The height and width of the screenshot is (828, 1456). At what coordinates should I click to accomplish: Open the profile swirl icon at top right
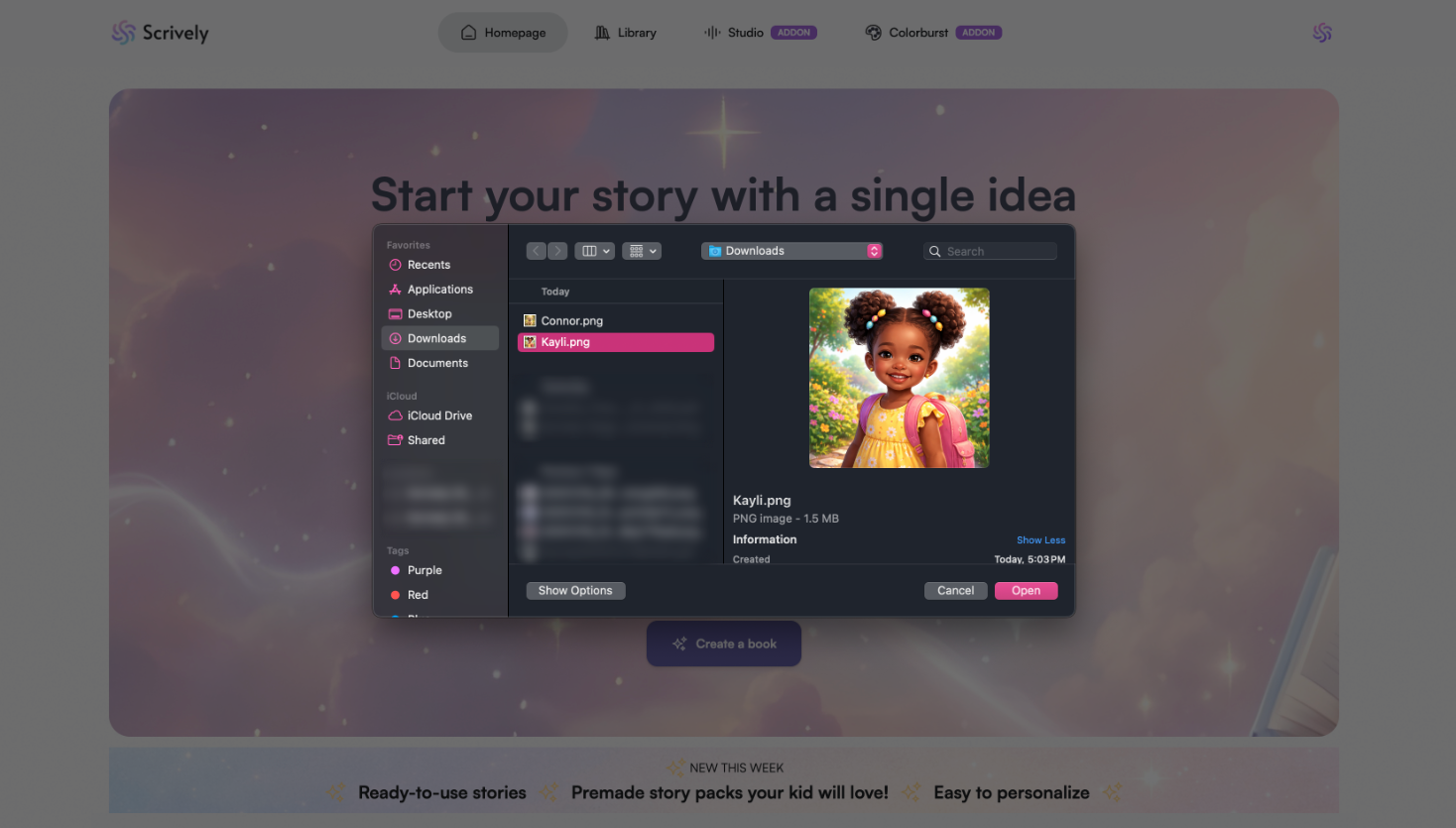[x=1322, y=33]
